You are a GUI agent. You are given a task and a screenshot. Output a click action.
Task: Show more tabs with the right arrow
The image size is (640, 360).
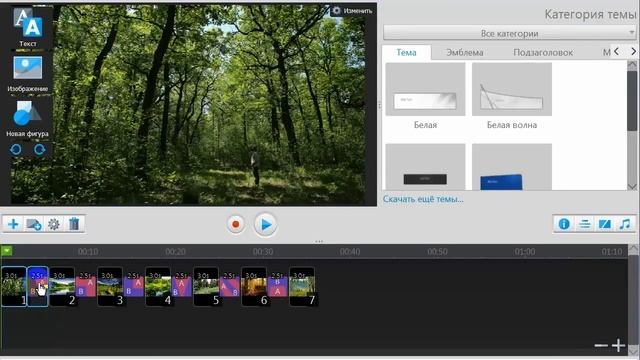633,51
